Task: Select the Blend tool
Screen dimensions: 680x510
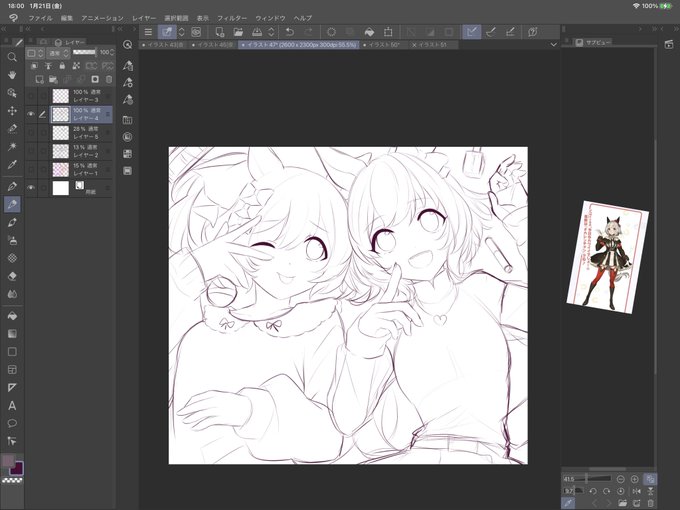Action: click(x=12, y=294)
